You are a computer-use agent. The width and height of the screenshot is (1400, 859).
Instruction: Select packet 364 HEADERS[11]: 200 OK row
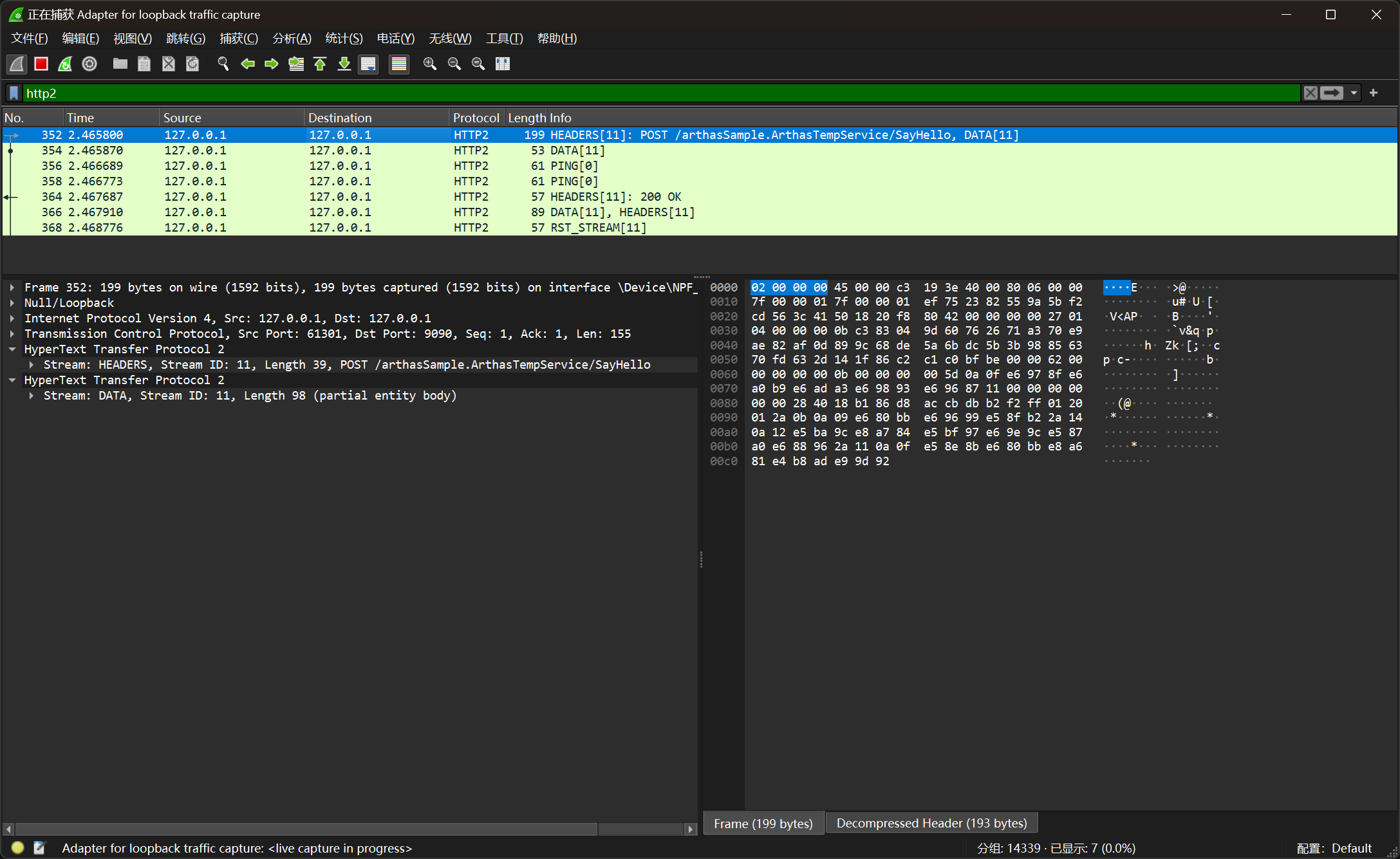point(700,197)
